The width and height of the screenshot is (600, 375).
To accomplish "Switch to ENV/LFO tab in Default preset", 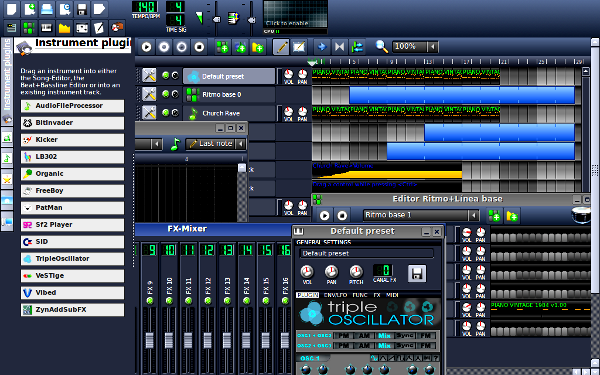I will tap(335, 295).
